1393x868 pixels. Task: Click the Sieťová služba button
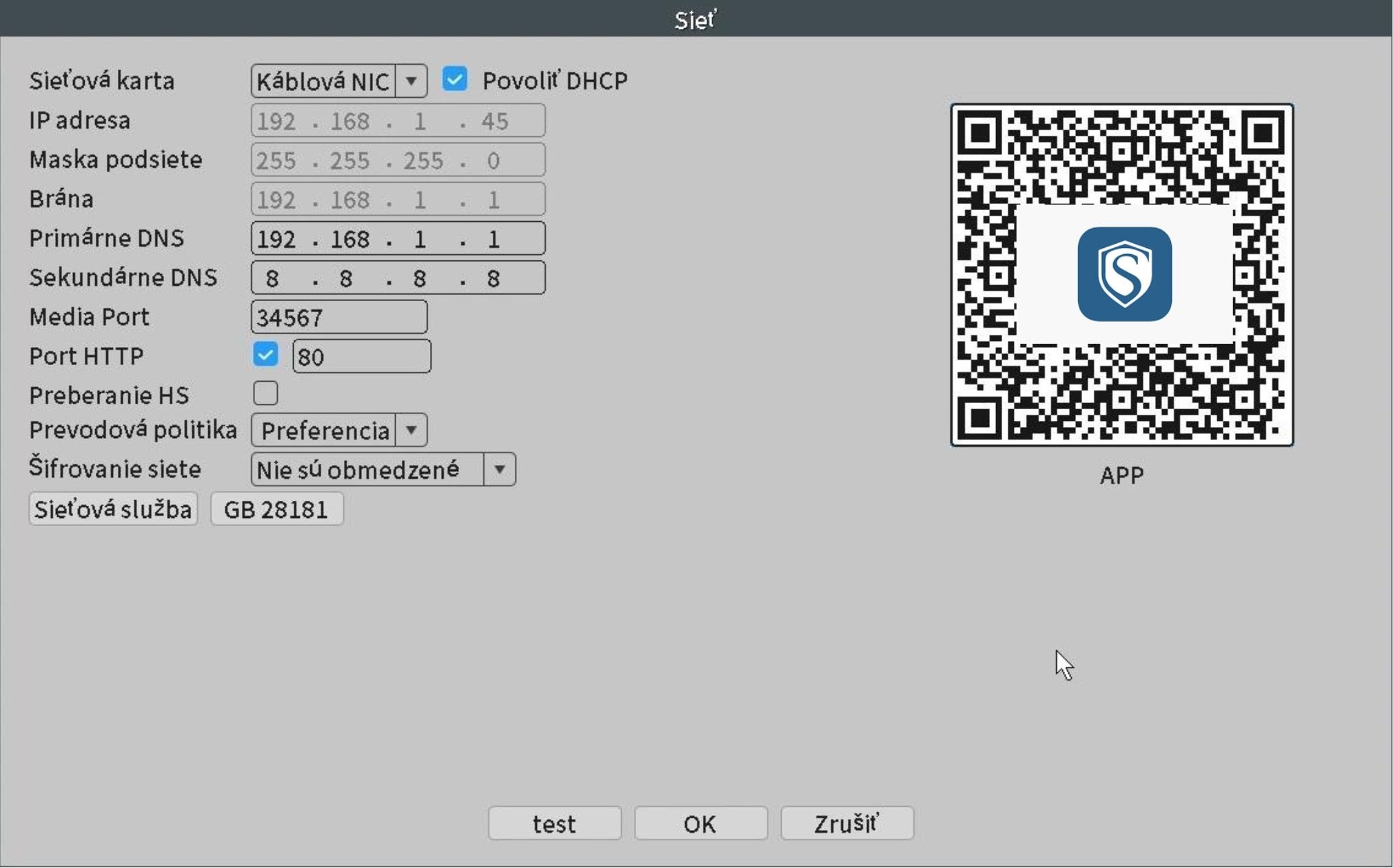point(113,509)
